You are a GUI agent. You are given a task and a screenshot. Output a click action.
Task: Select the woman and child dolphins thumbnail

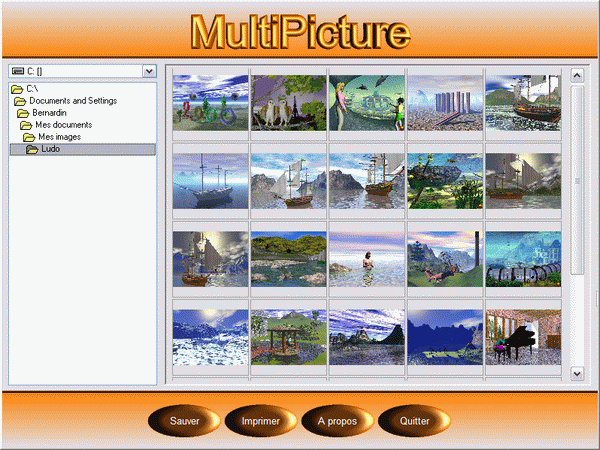pos(367,103)
